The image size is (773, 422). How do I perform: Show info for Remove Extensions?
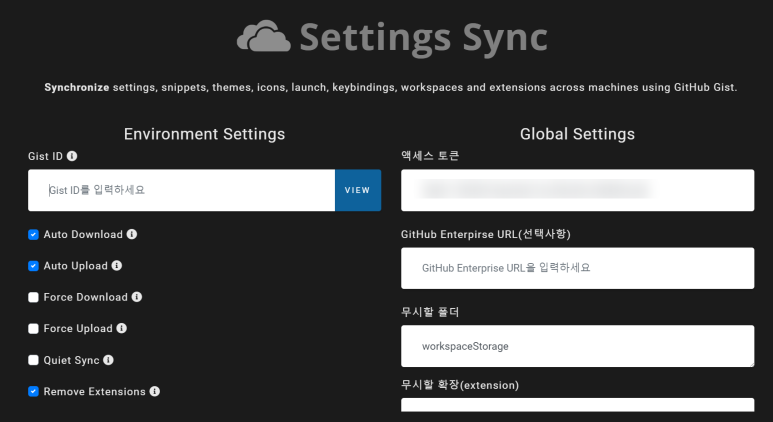155,391
